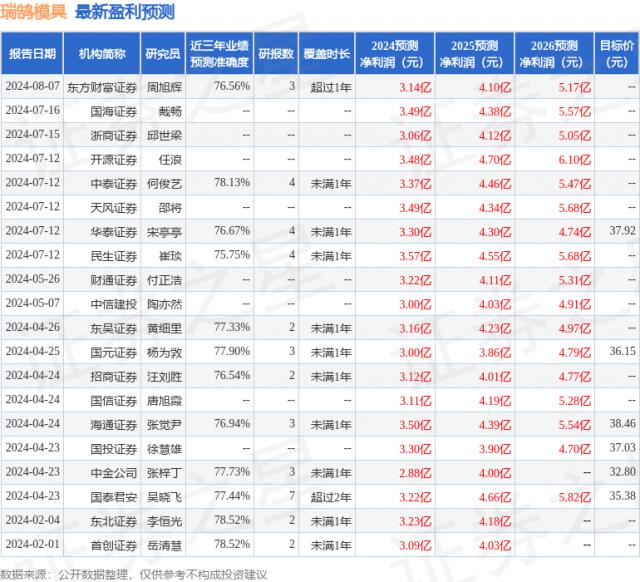The height and width of the screenshot is (582, 640).
Task: Select the 2026预测净利润 column header
Action: coord(554,53)
